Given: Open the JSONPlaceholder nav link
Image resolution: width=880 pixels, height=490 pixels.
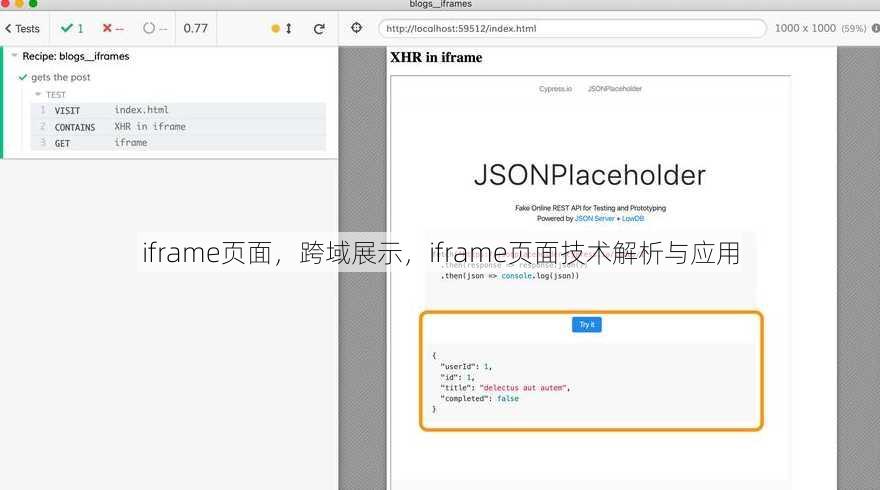Looking at the screenshot, I should tap(615, 89).
